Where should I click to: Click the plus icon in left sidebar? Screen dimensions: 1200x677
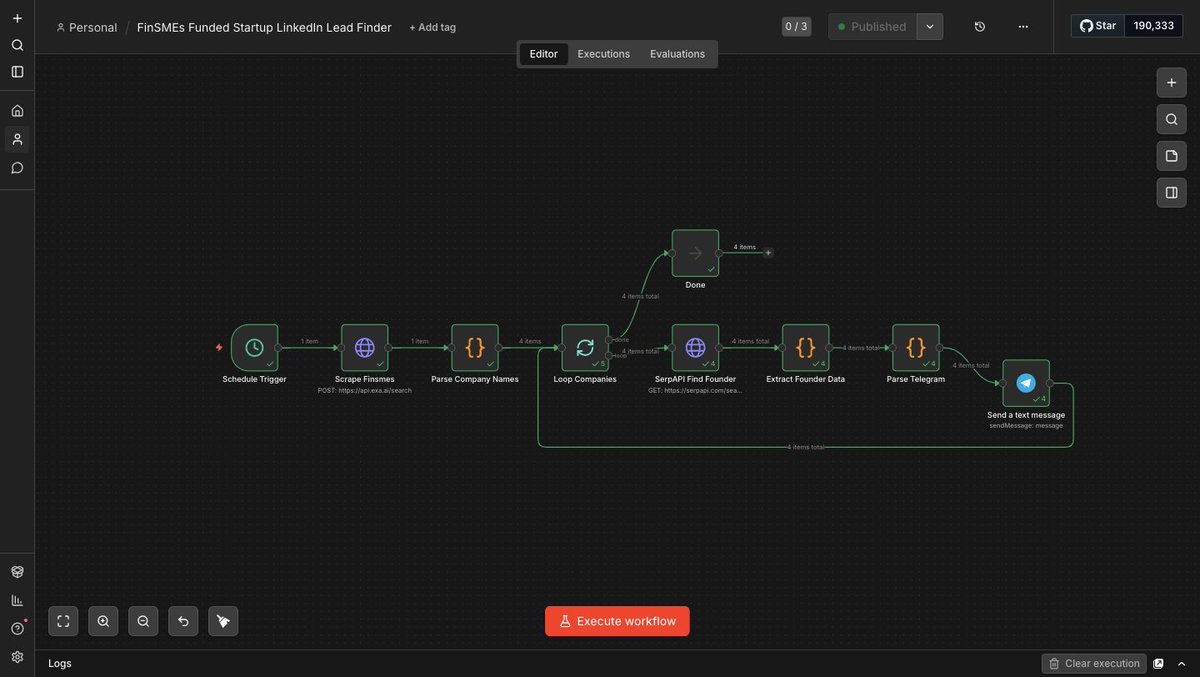pos(17,18)
